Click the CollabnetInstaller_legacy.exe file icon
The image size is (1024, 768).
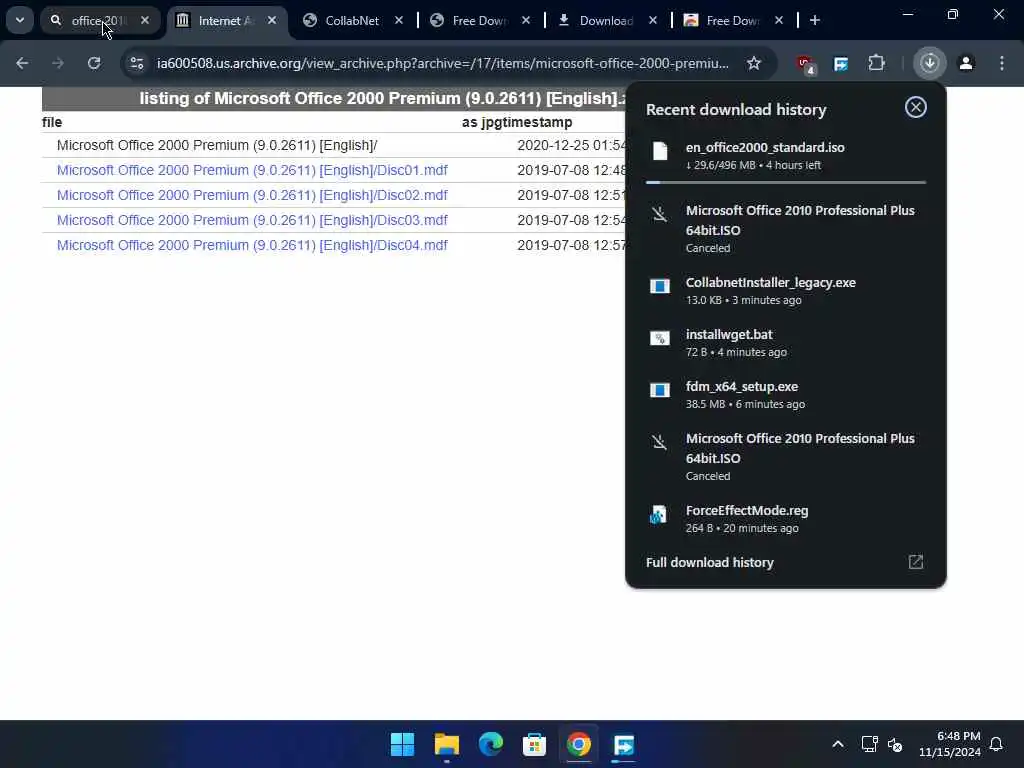[660, 286]
